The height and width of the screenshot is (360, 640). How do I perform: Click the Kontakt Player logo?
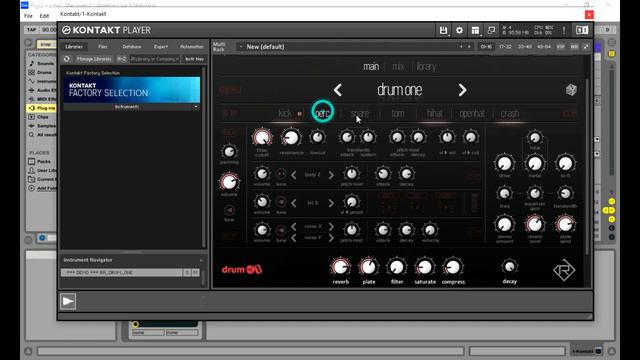click(106, 30)
